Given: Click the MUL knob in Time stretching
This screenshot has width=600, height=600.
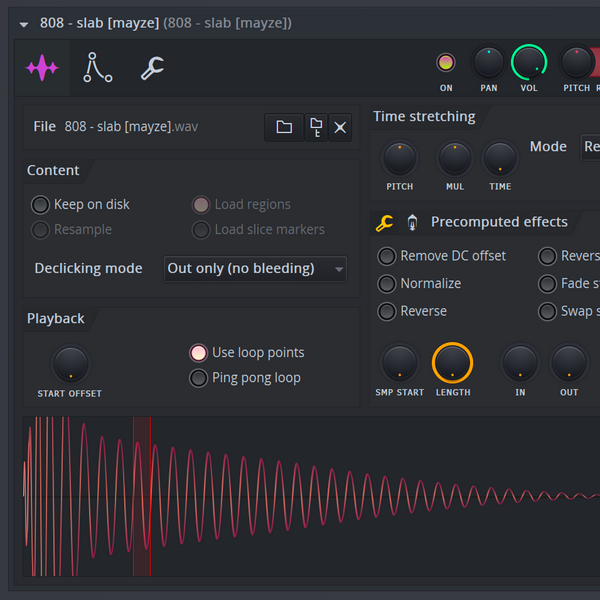Looking at the screenshot, I should click(455, 158).
